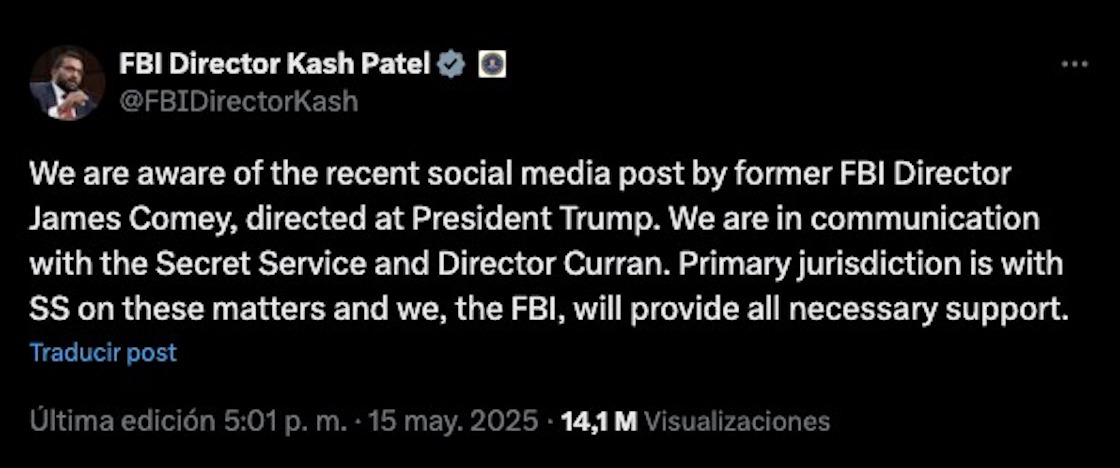1120x468 pixels.
Task: Open the three-dot more options menu
Action: tap(1073, 65)
